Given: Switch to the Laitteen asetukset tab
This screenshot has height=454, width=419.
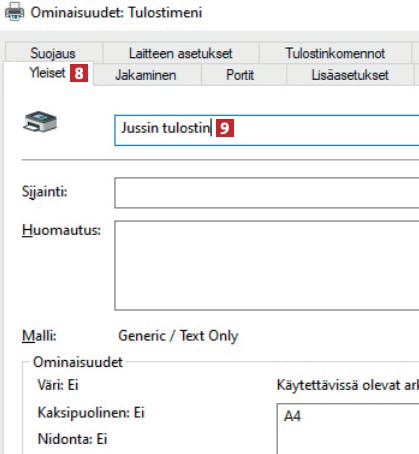Looking at the screenshot, I should pyautogui.click(x=181, y=53).
